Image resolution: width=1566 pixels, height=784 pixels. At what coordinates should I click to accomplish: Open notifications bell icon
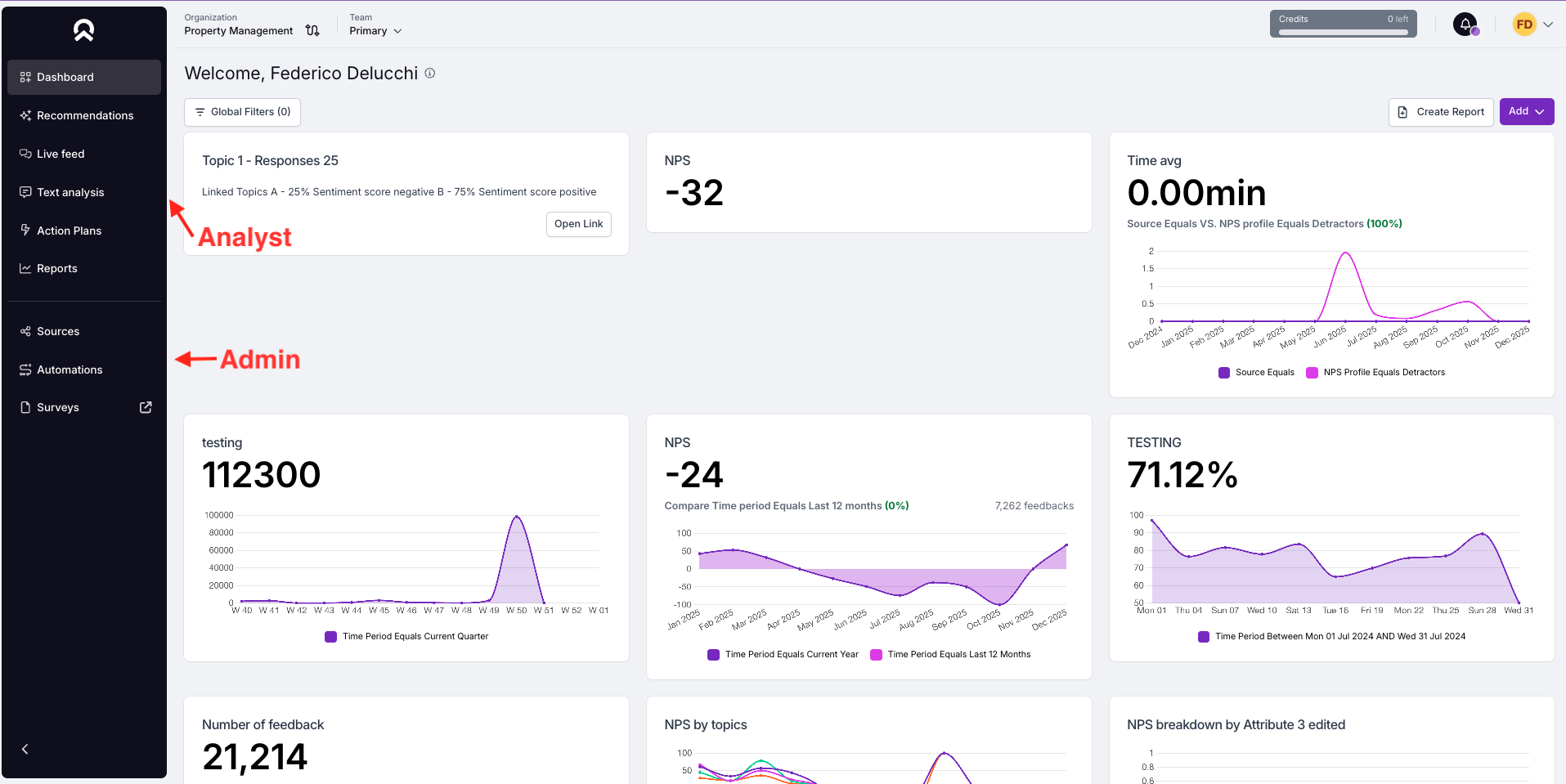(1465, 24)
